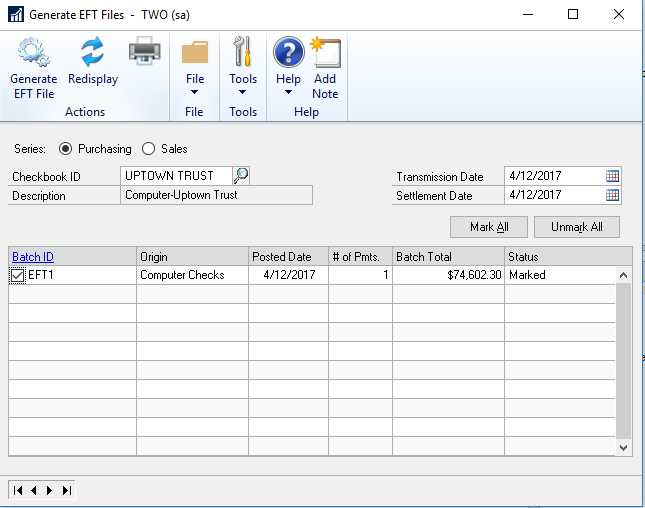Select the Sales series radio button
This screenshot has height=508, width=645.
(148, 148)
